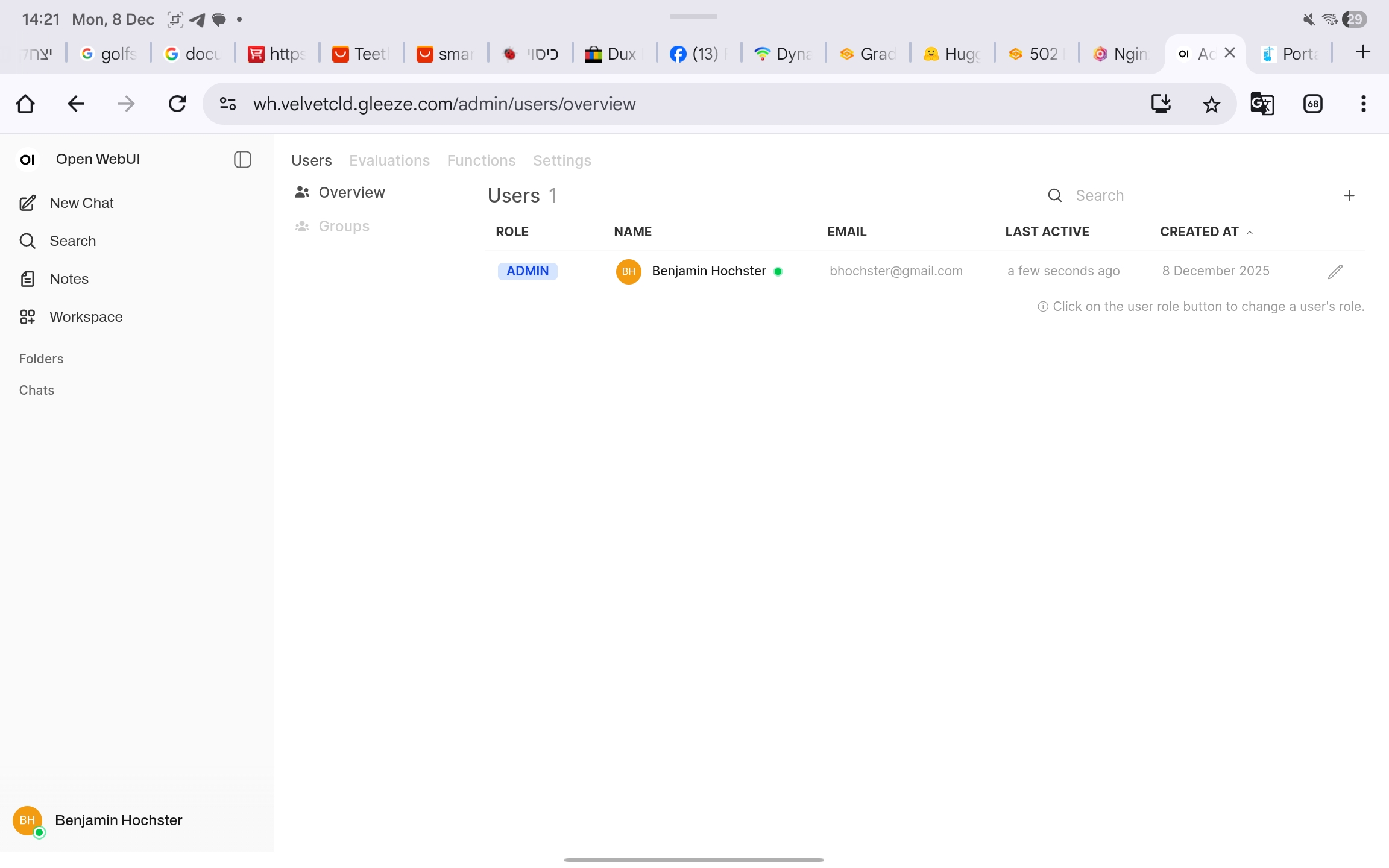Bookmark page with star icon
Viewport: 1389px width, 868px height.
tap(1211, 104)
